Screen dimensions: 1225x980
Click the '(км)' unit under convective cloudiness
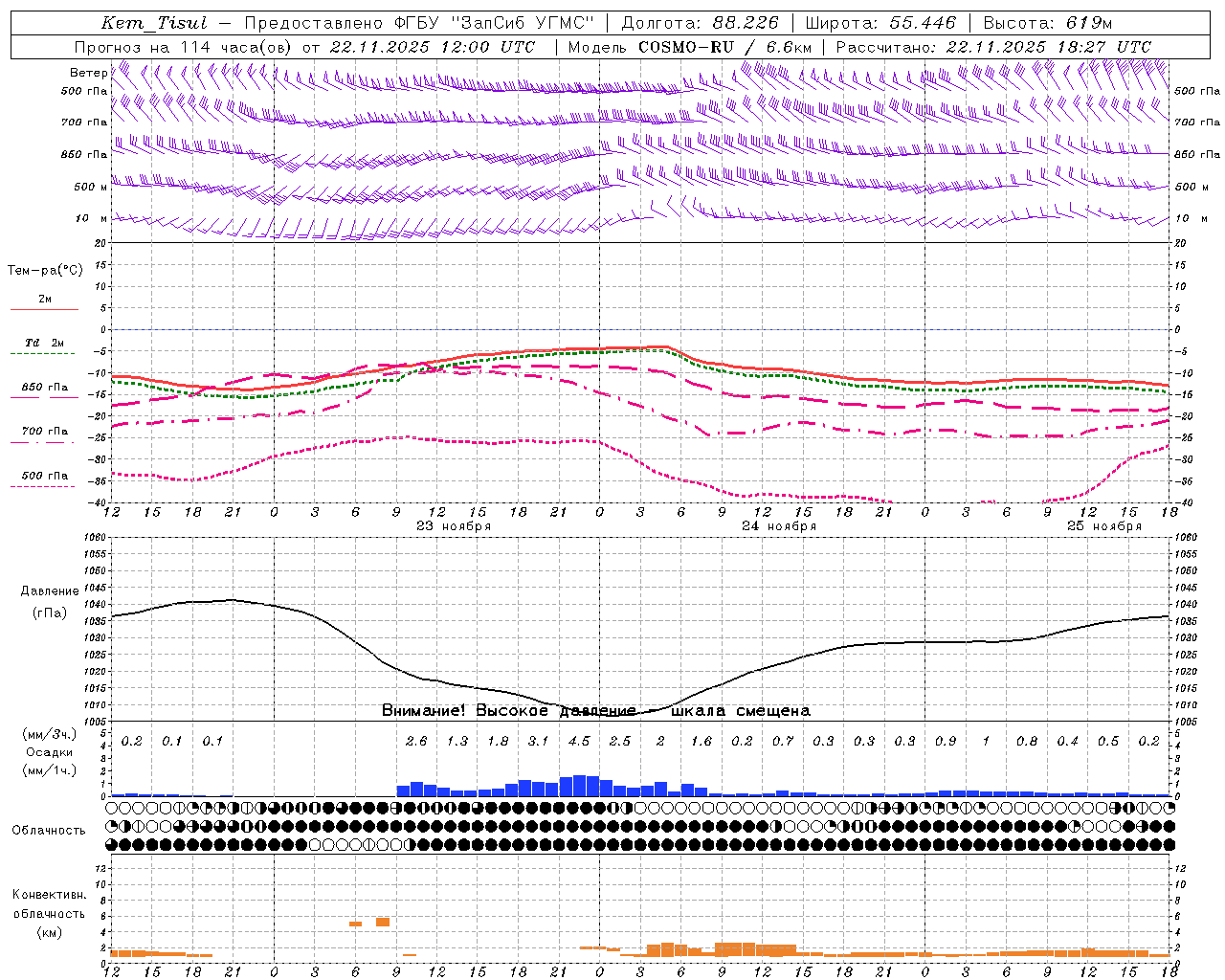click(50, 932)
